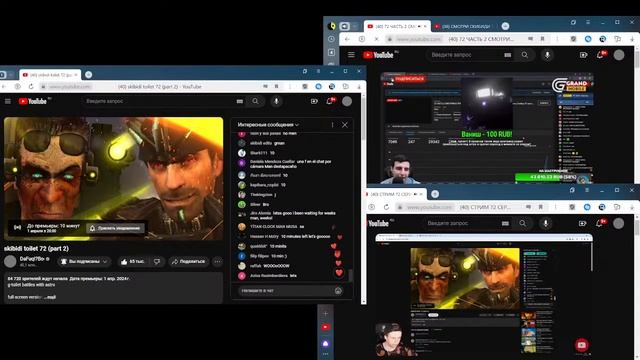Open downloads icon in skibidi toilet browser toolbar
This screenshot has width=640, height=360.
pos(359,87)
